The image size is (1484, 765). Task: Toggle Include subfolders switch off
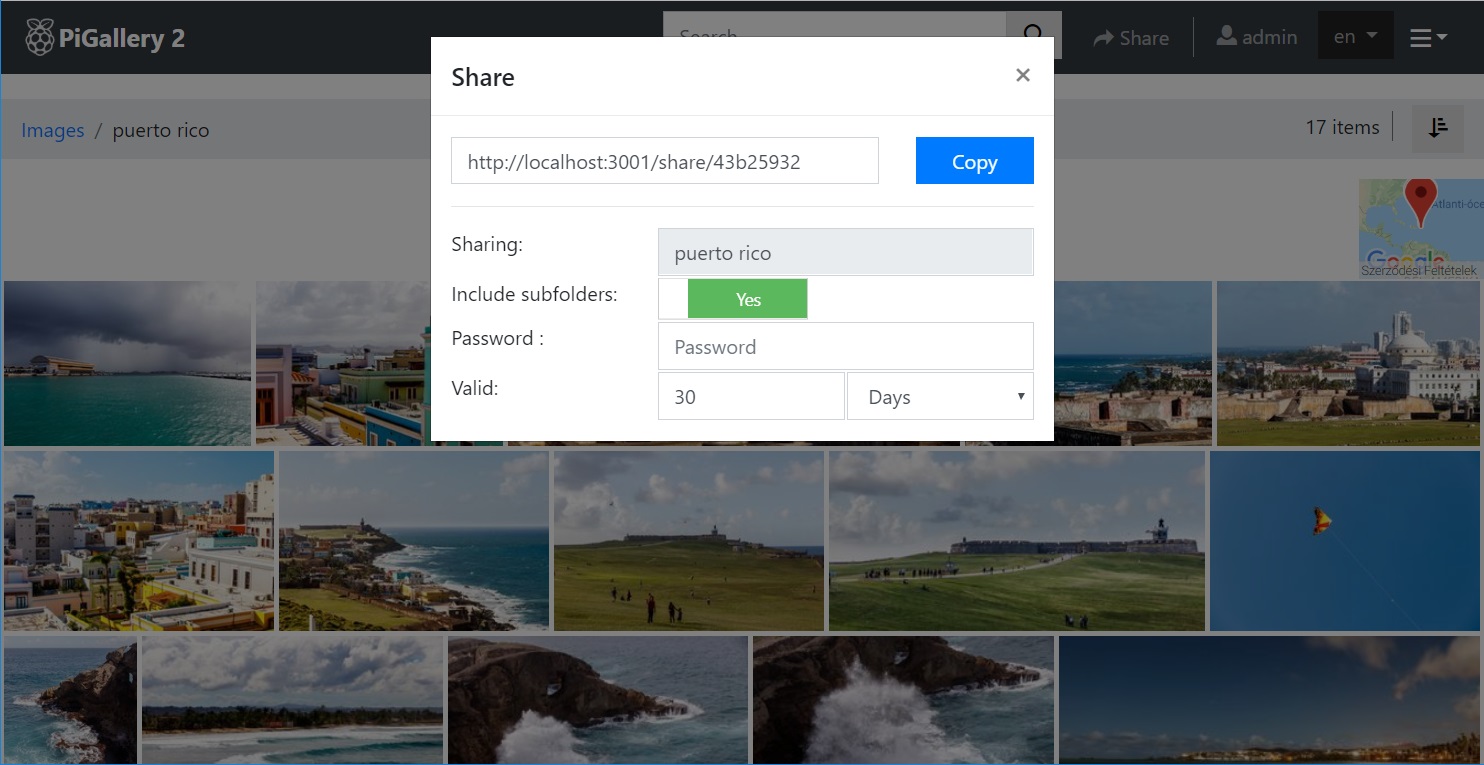[733, 299]
